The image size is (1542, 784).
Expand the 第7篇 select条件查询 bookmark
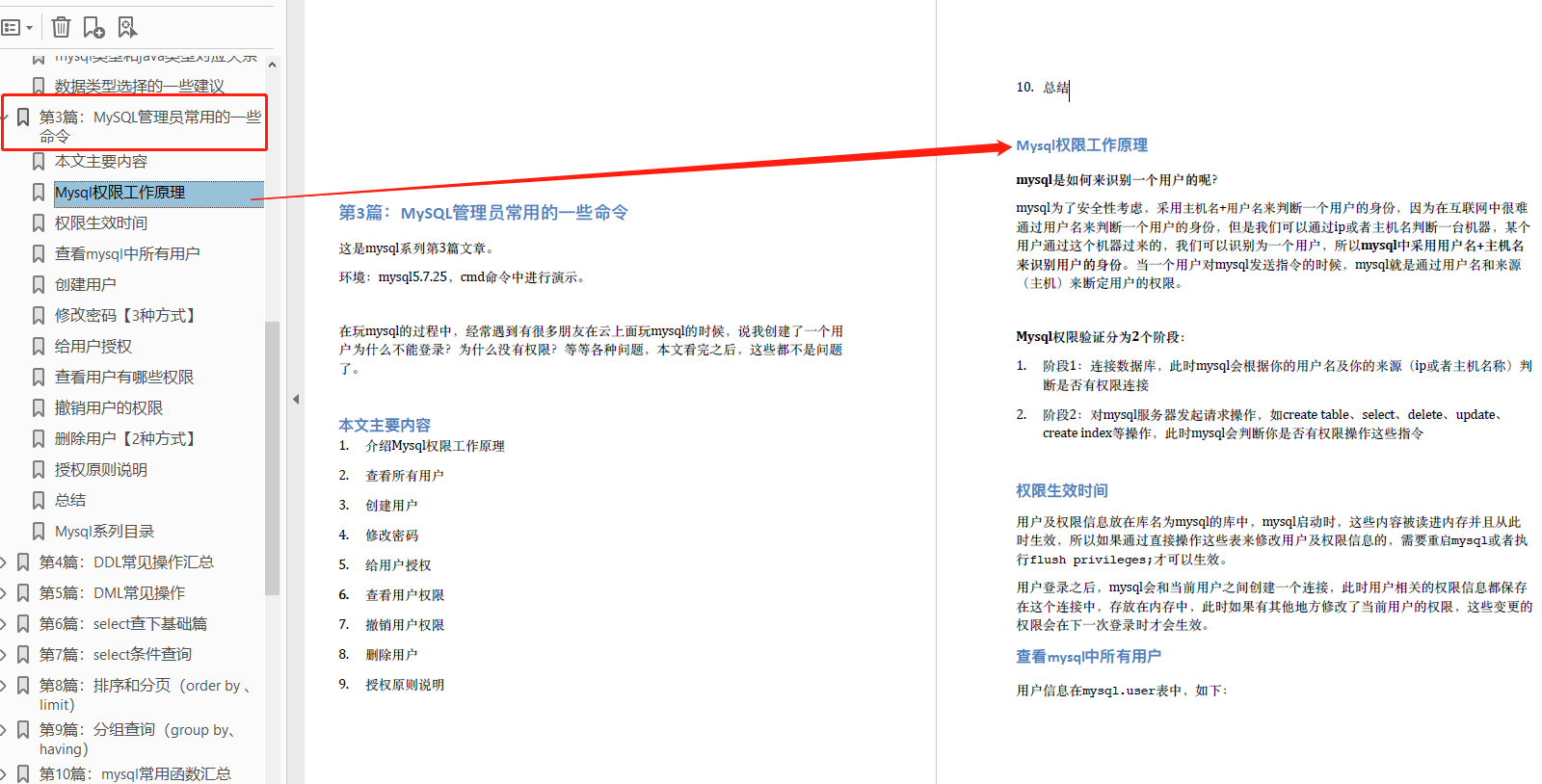point(4,655)
